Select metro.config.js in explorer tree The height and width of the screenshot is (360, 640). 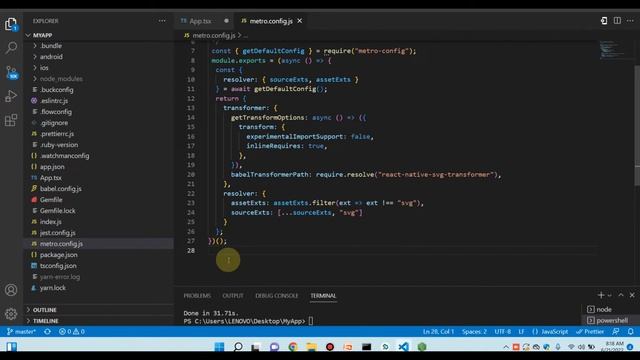pos(61,244)
